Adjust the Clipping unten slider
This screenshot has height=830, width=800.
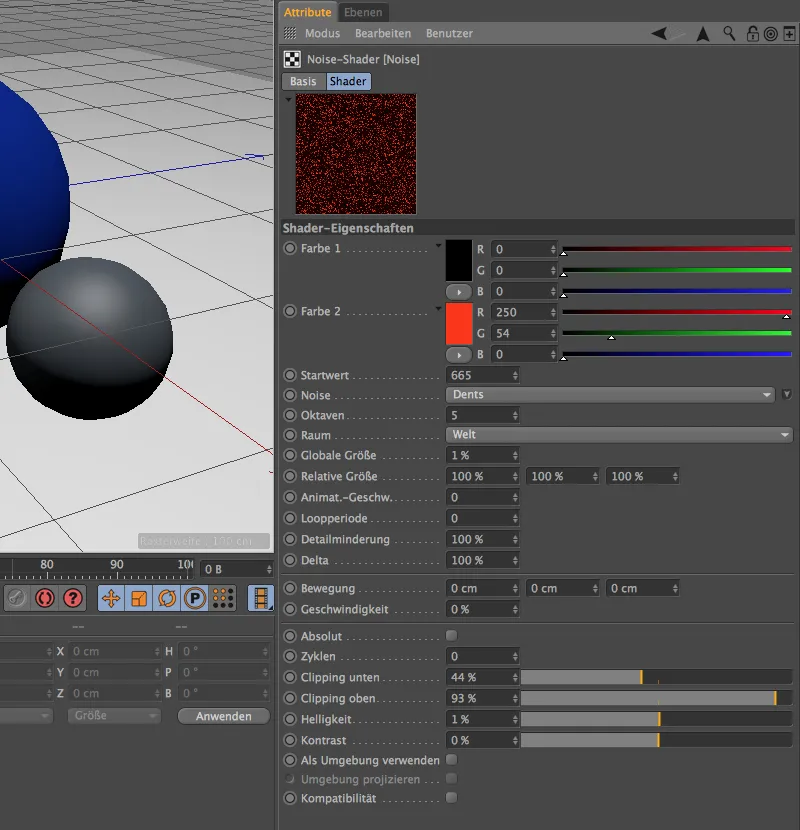pos(657,677)
